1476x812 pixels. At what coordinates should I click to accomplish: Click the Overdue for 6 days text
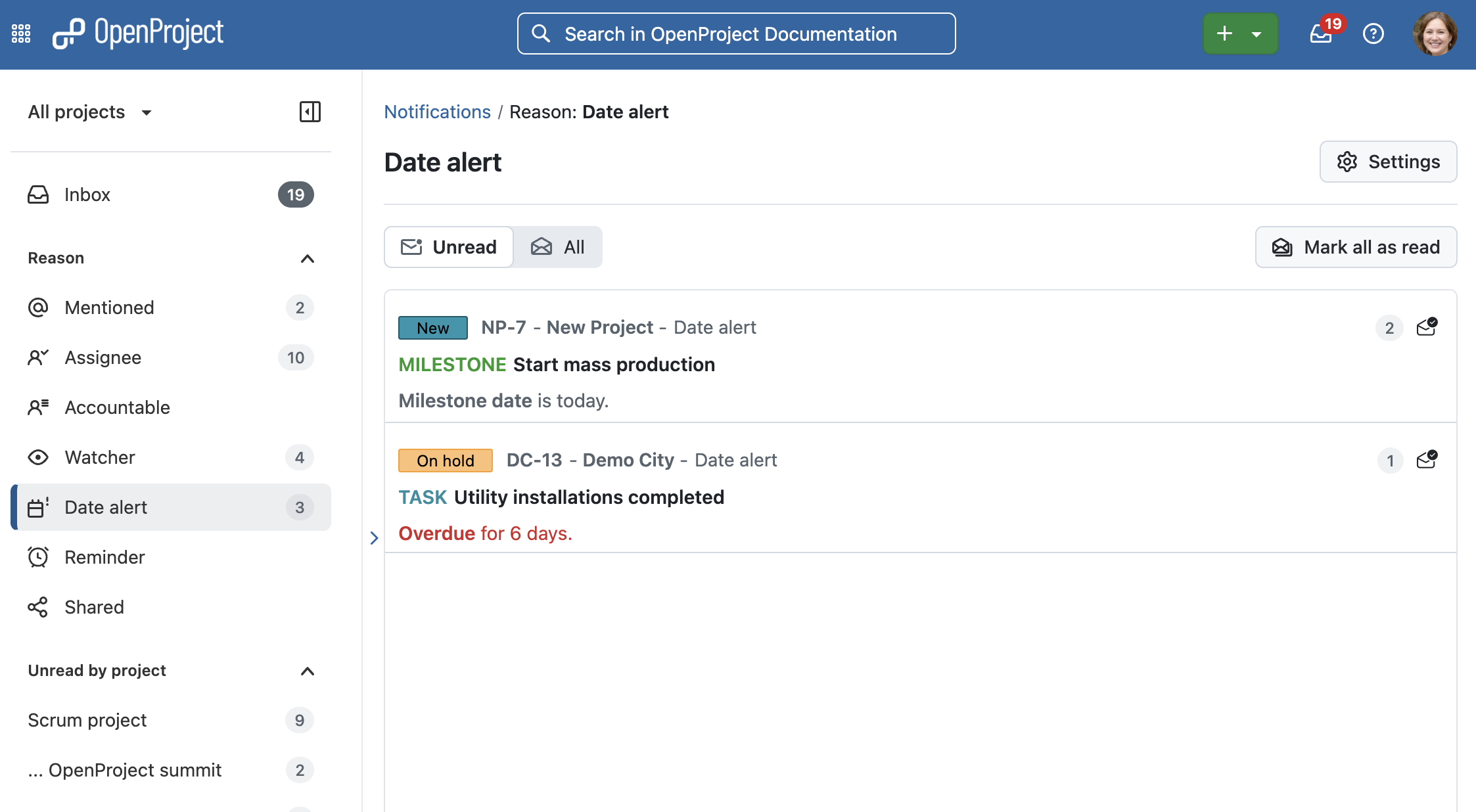coord(485,533)
